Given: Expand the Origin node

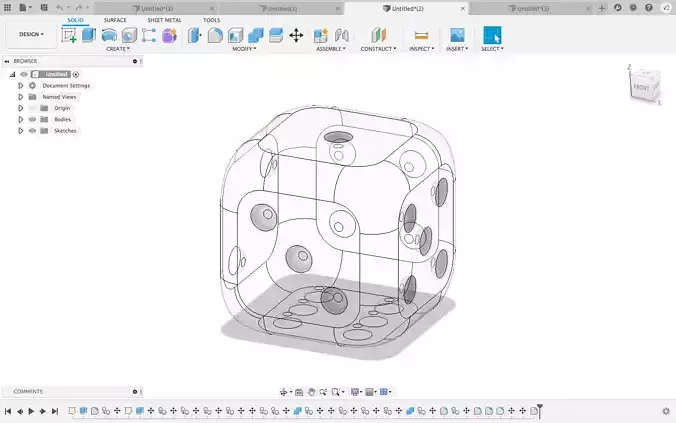Looking at the screenshot, I should tap(20, 108).
